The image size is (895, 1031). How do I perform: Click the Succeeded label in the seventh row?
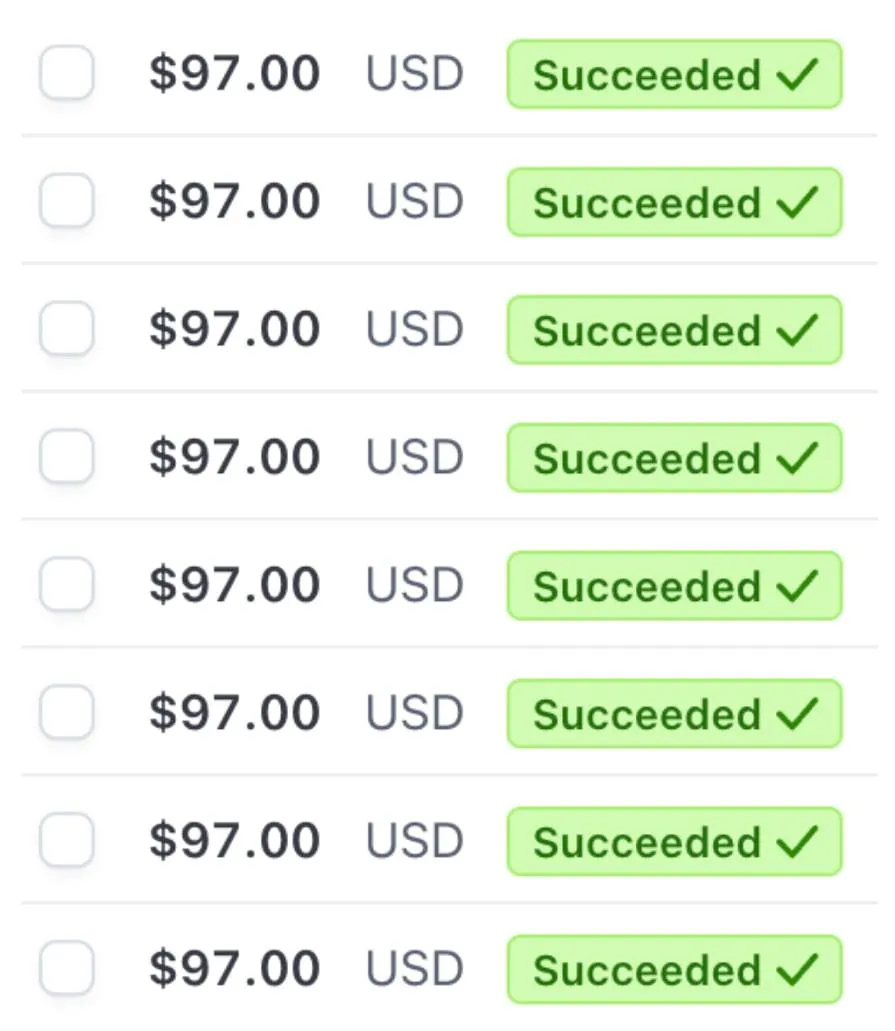point(646,842)
